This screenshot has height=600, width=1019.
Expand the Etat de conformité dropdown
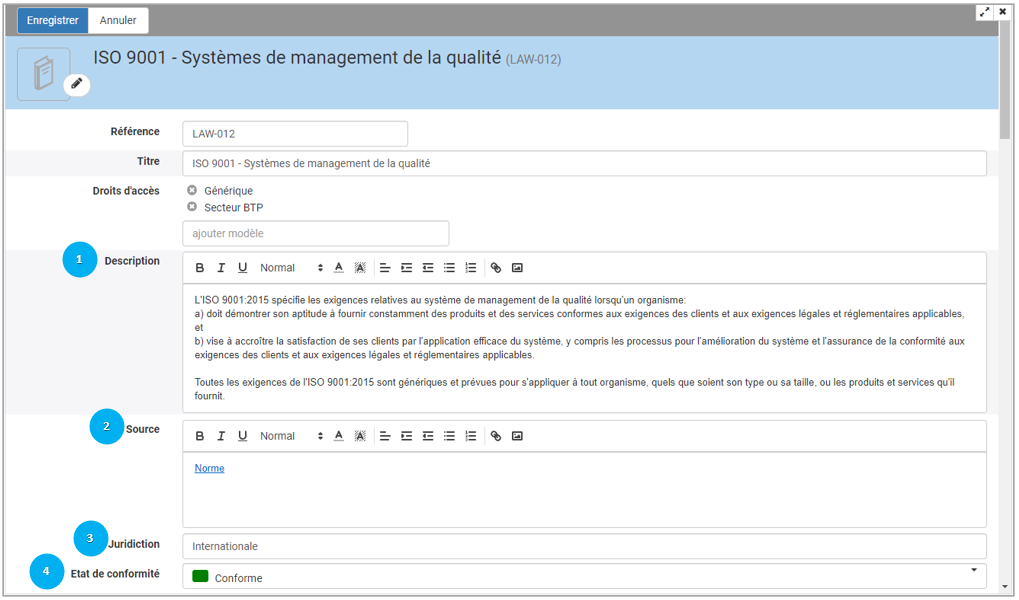pos(973,571)
